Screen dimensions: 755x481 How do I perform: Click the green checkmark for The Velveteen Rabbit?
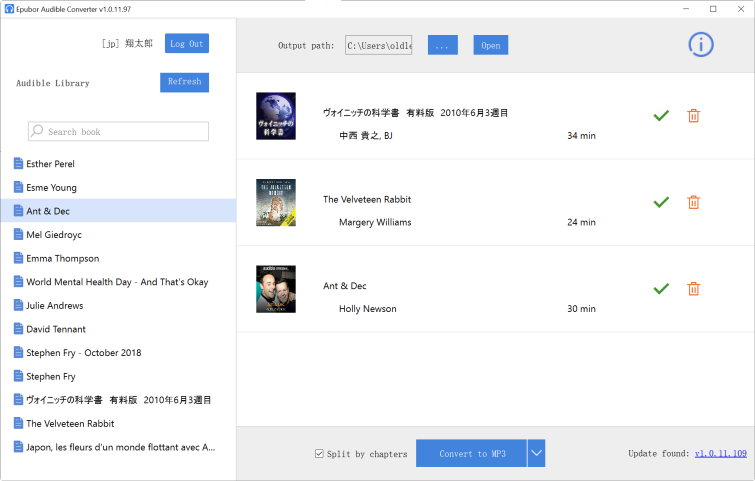[661, 202]
